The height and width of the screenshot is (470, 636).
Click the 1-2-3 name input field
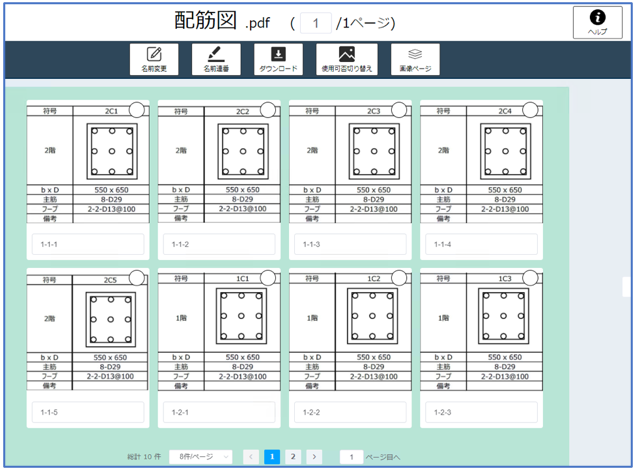pyautogui.click(x=481, y=412)
